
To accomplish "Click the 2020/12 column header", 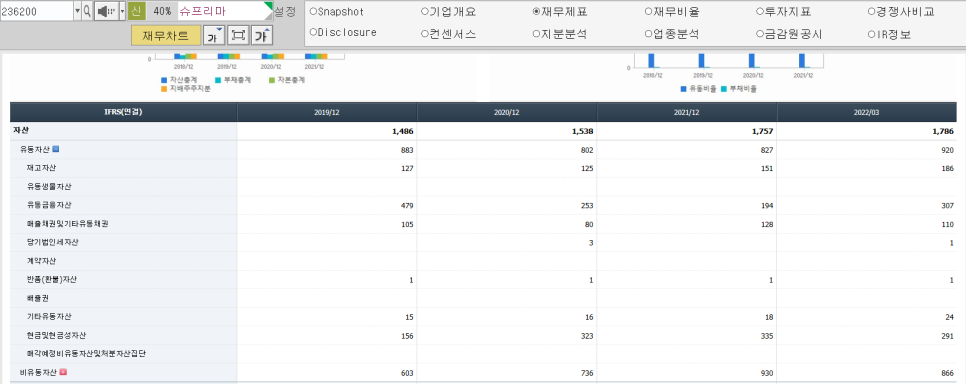I will coord(507,112).
